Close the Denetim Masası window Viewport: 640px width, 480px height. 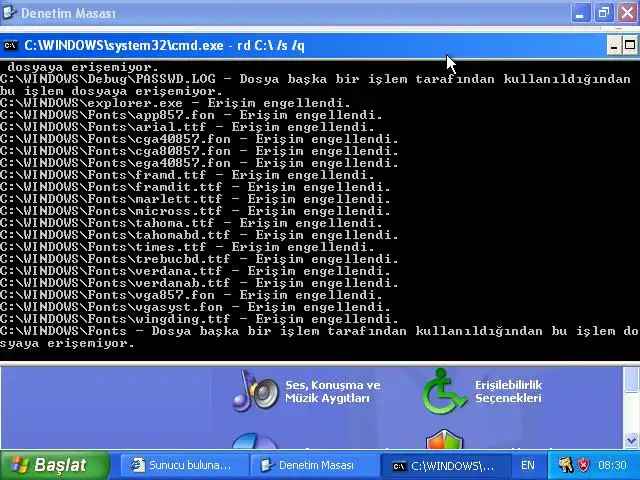[627, 13]
